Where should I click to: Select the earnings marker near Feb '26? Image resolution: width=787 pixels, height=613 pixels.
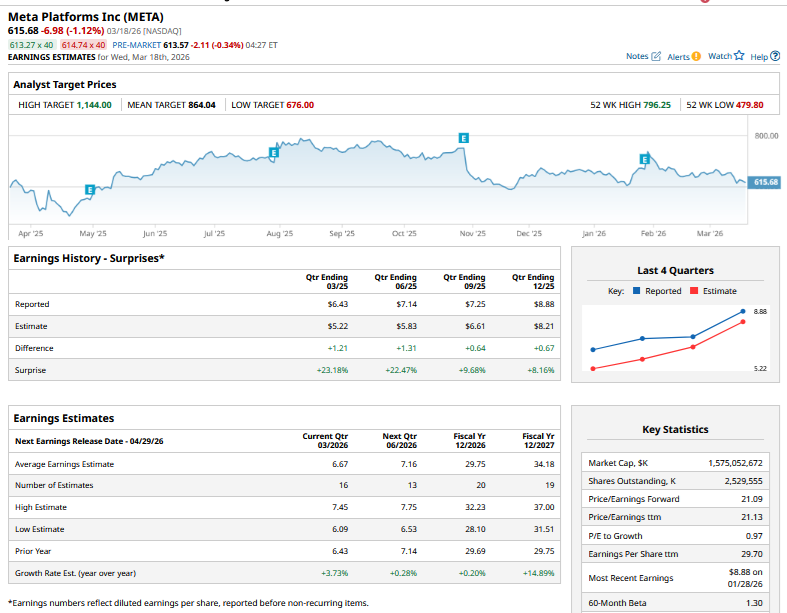(x=644, y=159)
